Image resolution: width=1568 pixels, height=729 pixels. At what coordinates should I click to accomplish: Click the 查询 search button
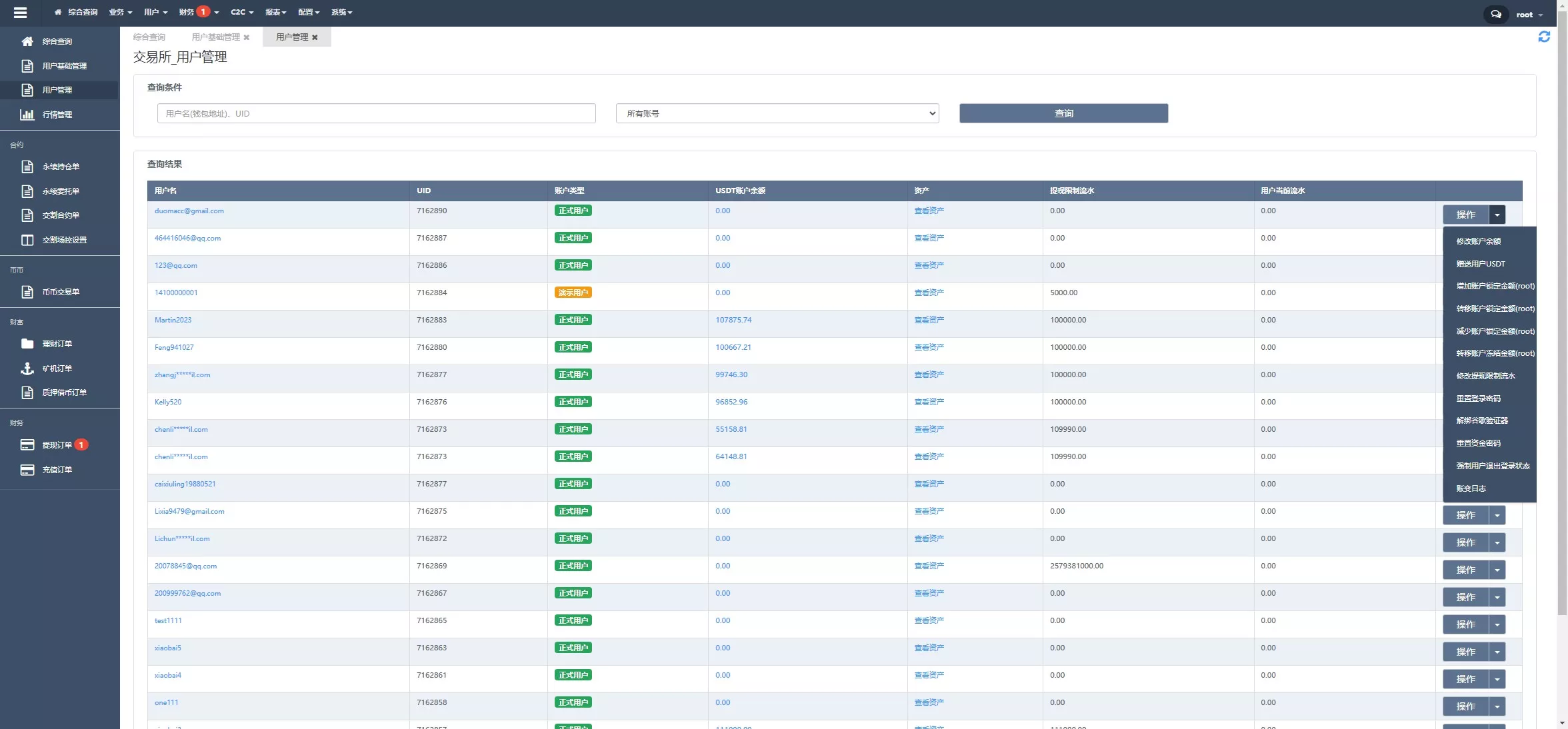click(x=1063, y=113)
